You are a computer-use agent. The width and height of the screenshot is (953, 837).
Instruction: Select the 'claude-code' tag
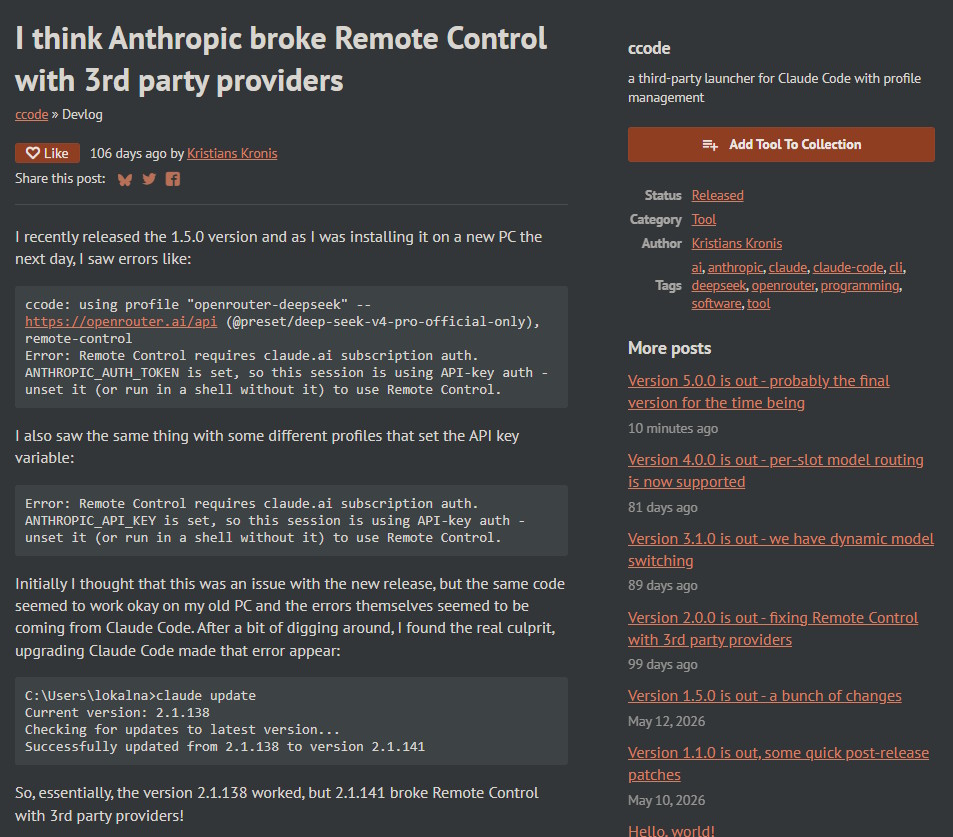[x=848, y=267]
